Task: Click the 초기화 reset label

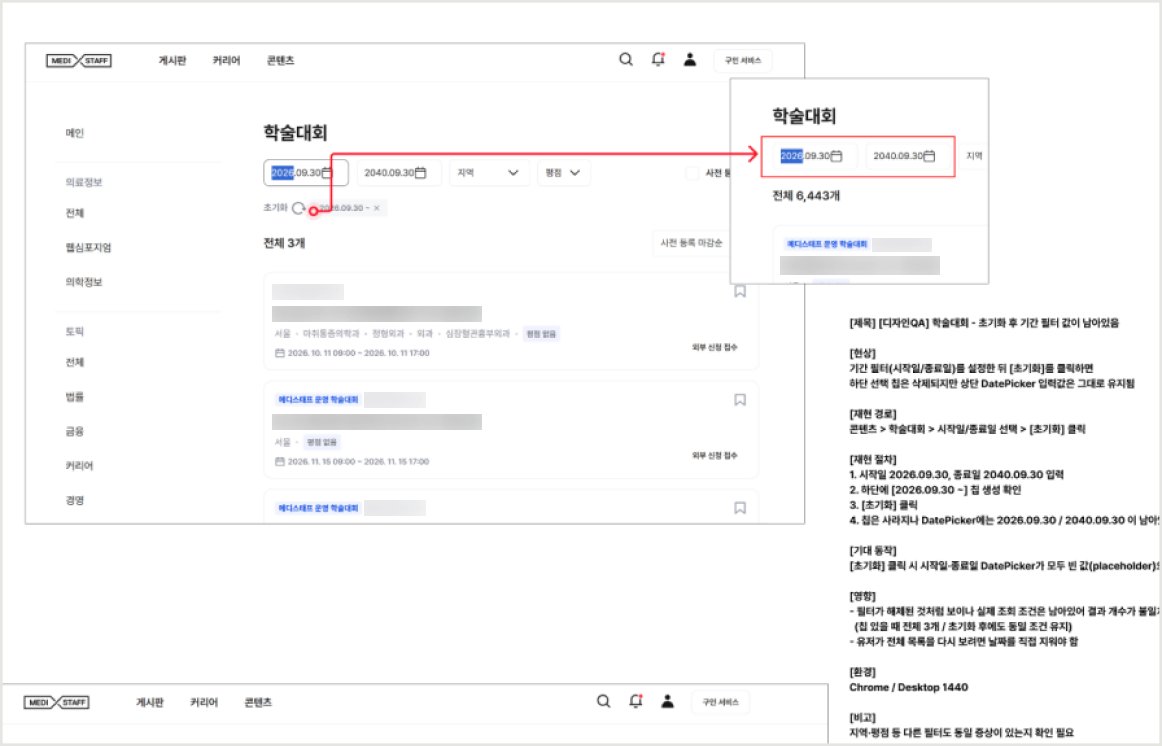Action: tap(275, 207)
